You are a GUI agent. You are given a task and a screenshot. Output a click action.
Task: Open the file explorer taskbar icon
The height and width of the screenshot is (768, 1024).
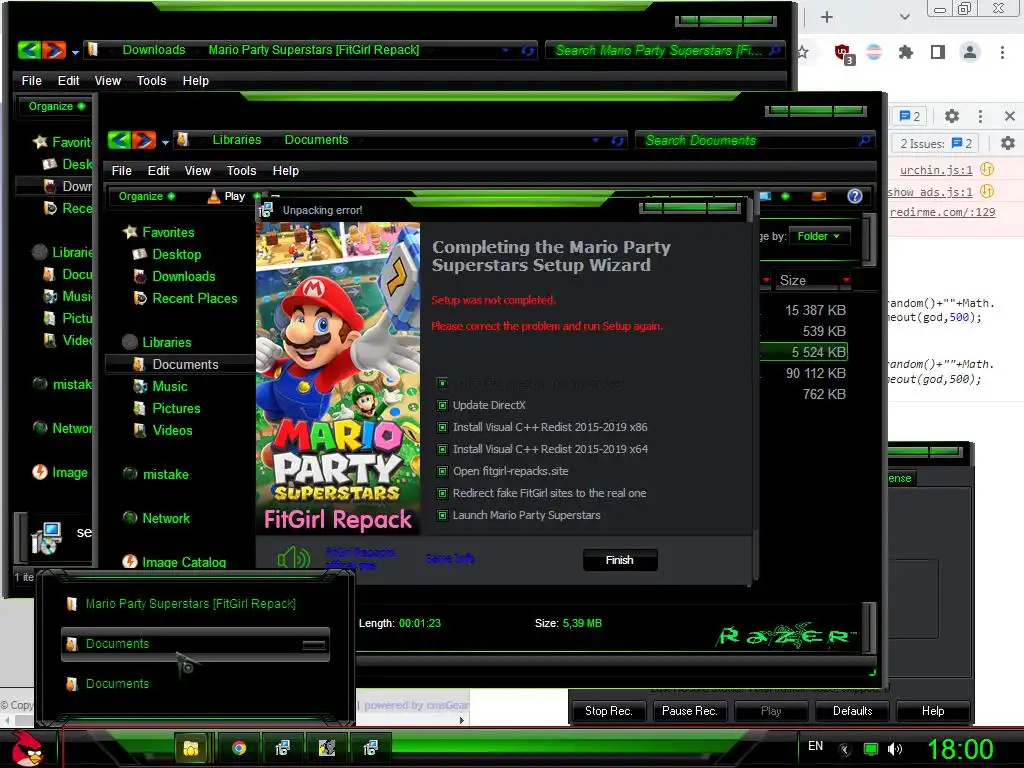(191, 748)
